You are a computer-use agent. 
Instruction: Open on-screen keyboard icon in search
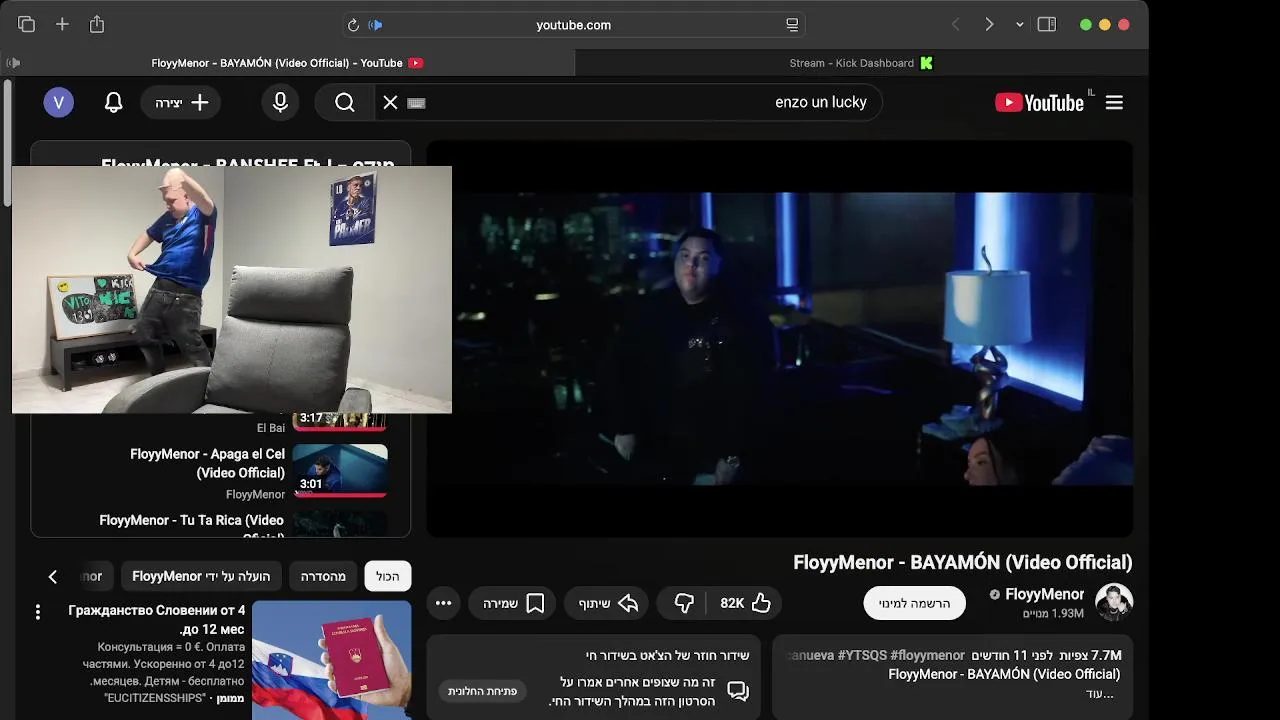pyautogui.click(x=416, y=103)
